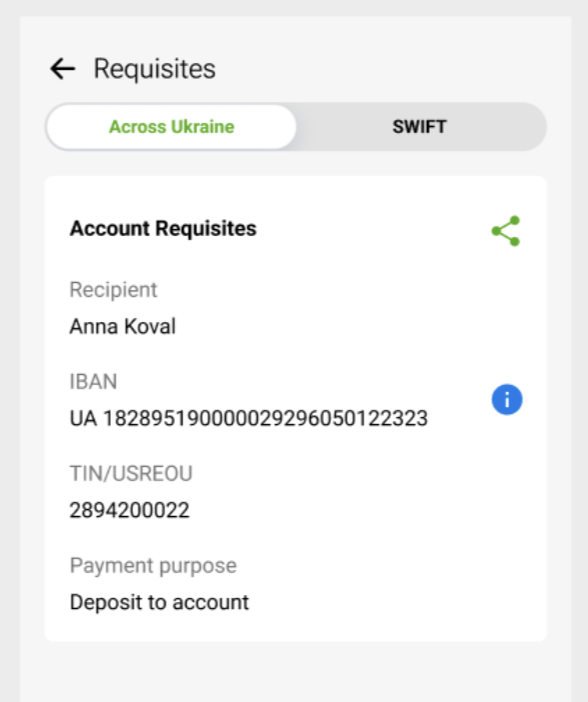588x702 pixels.
Task: Select the TIN/USREOU number 2894200022
Action: coord(129,510)
